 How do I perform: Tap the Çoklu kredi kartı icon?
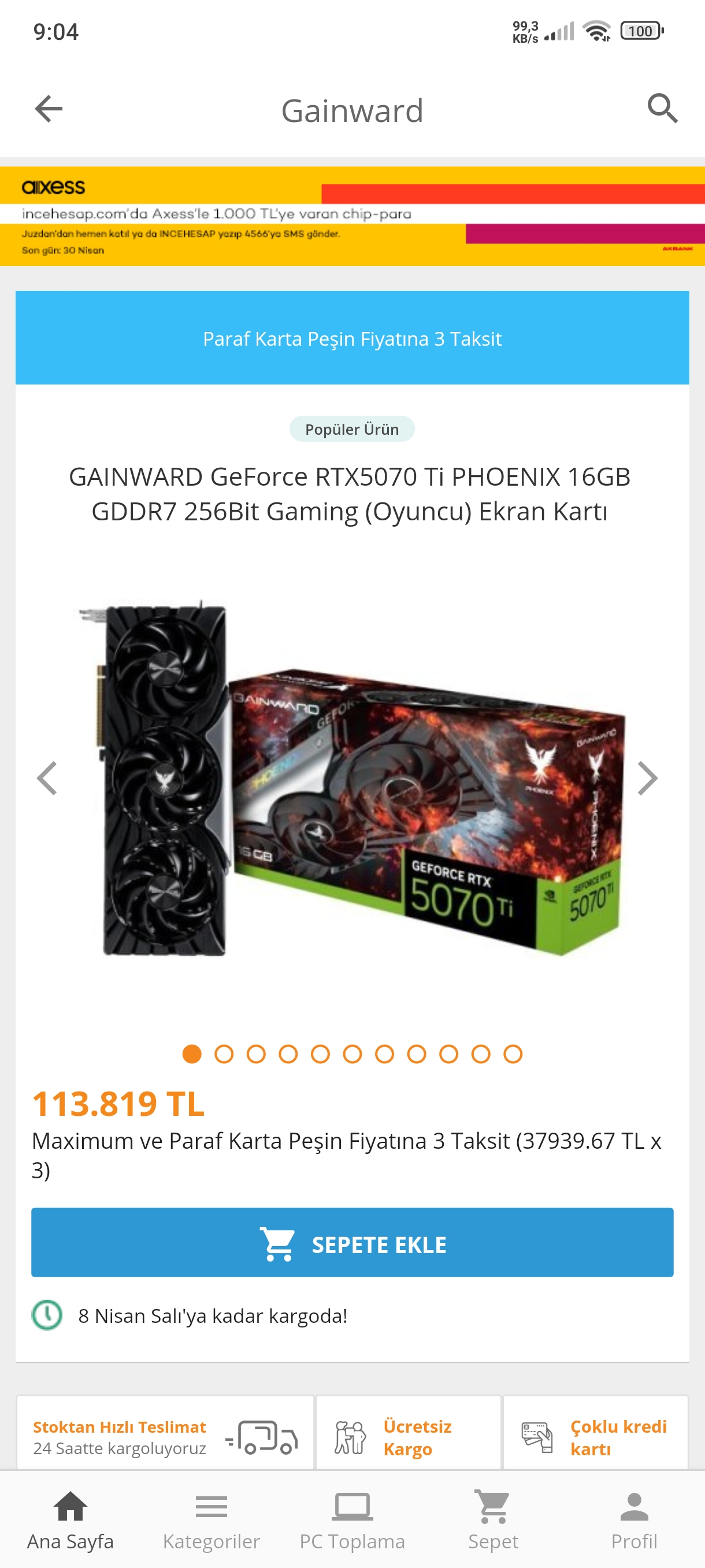click(537, 1438)
